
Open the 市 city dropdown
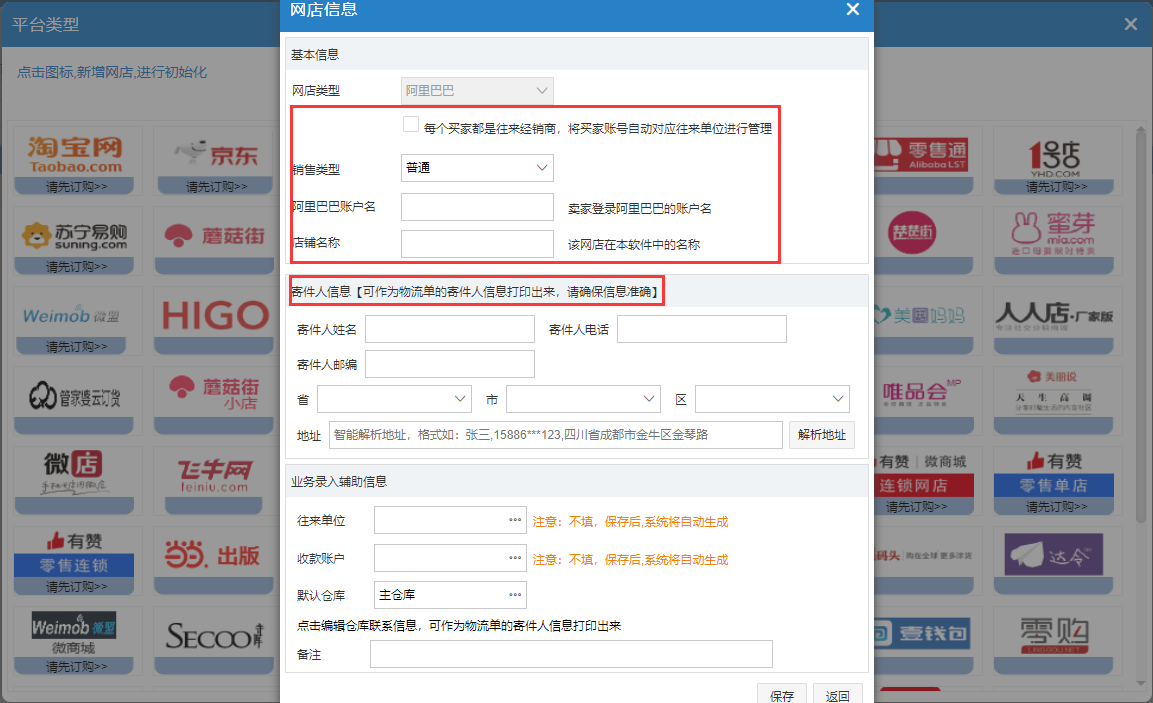583,399
